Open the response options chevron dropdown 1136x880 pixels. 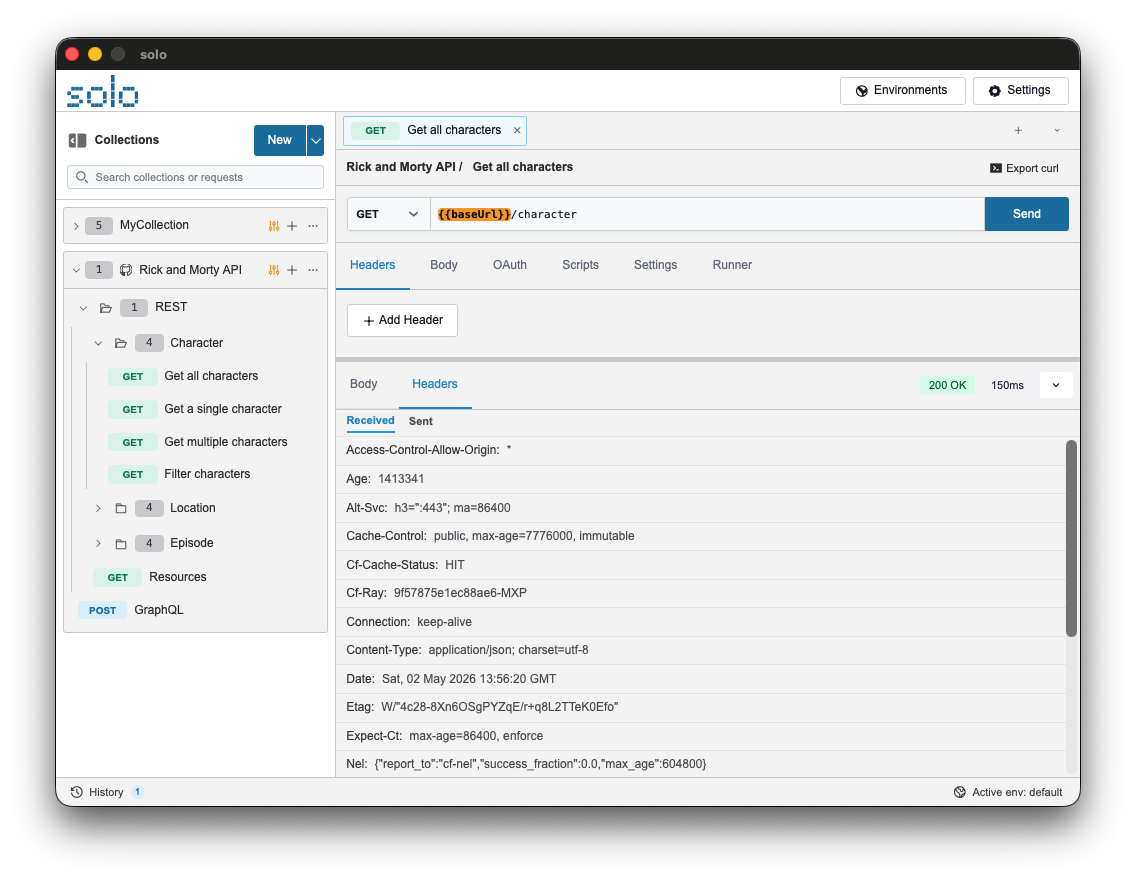1056,385
